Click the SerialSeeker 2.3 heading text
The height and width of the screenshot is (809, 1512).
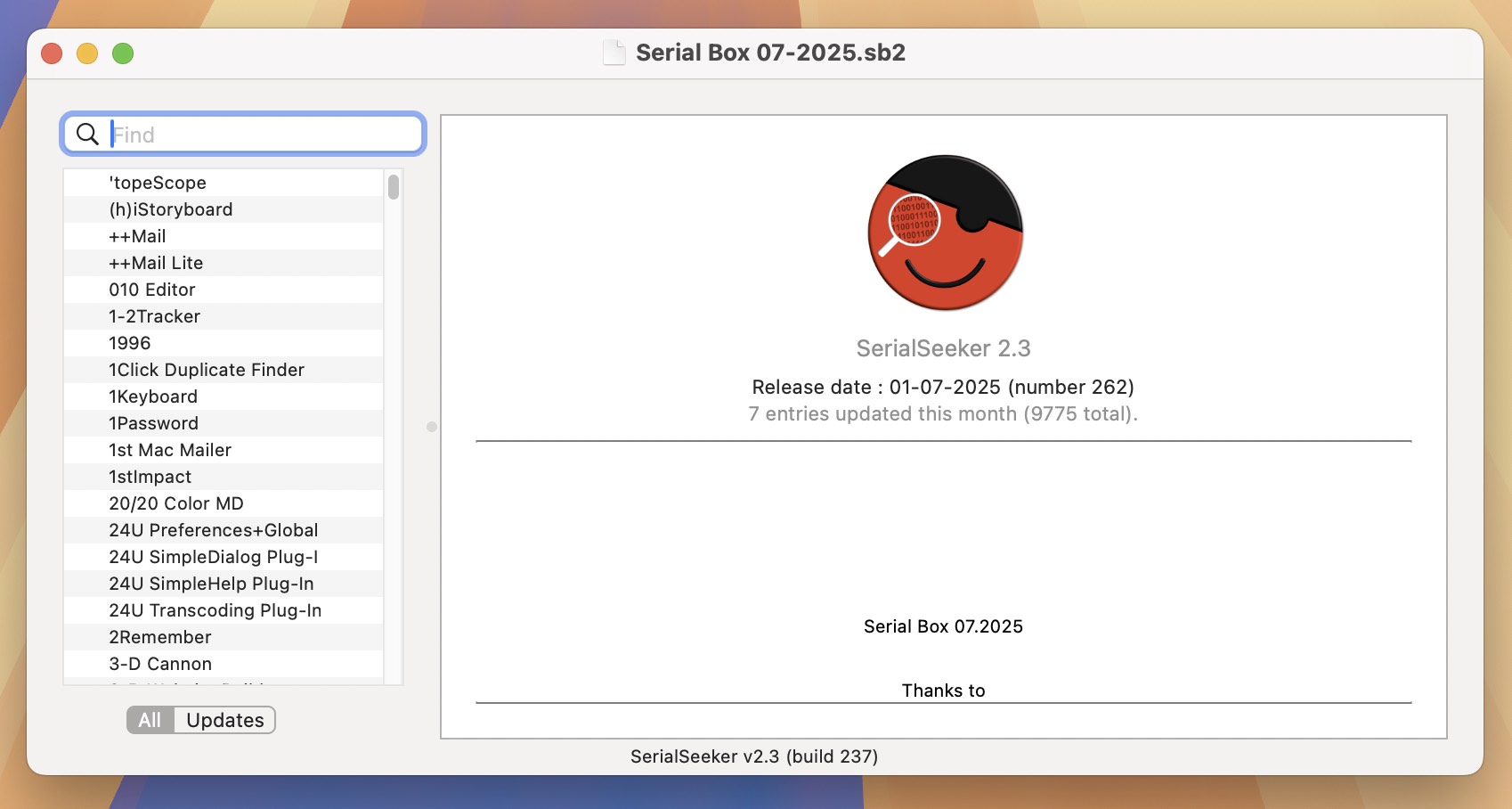tap(943, 348)
